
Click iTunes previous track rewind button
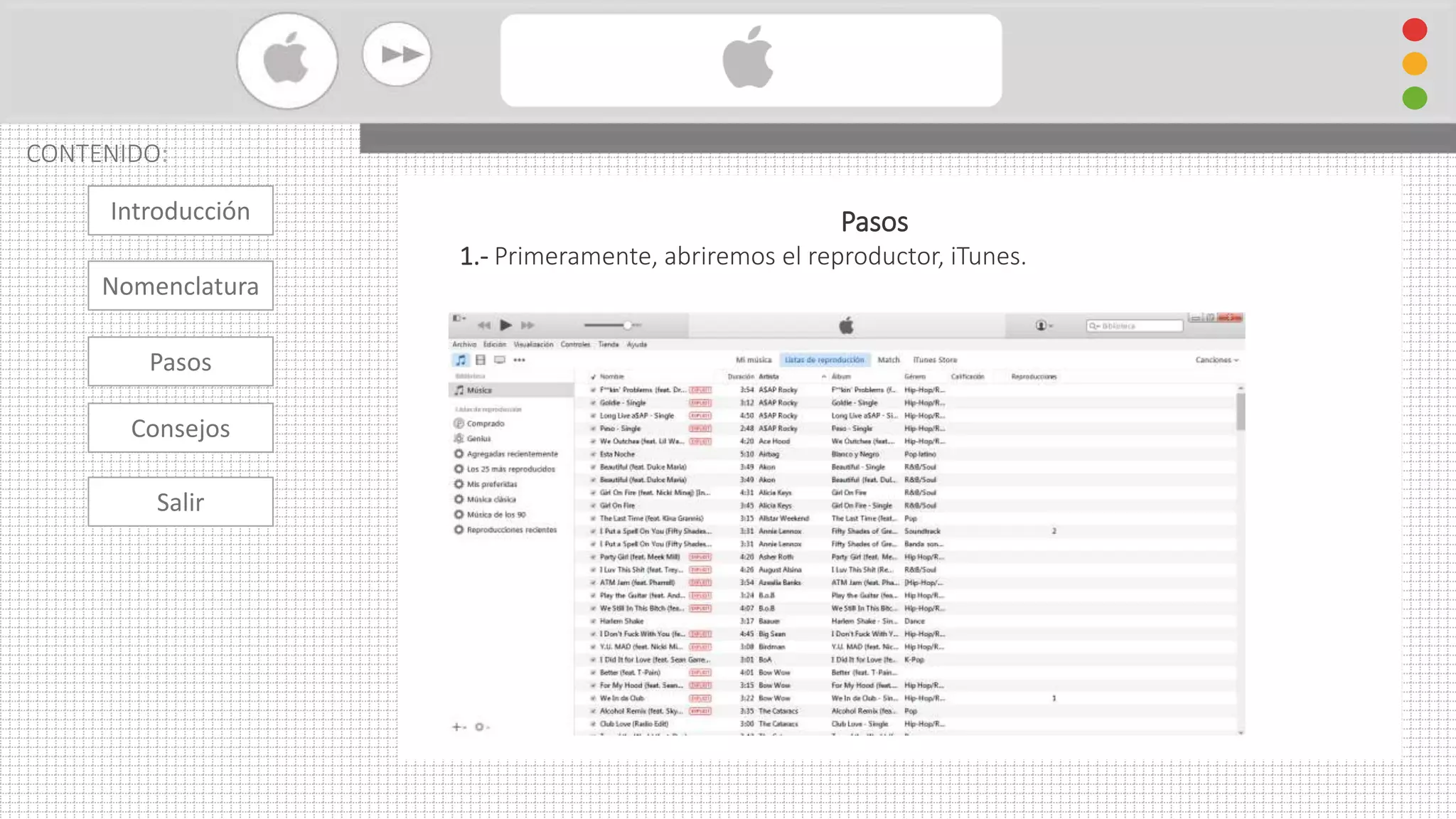484,325
